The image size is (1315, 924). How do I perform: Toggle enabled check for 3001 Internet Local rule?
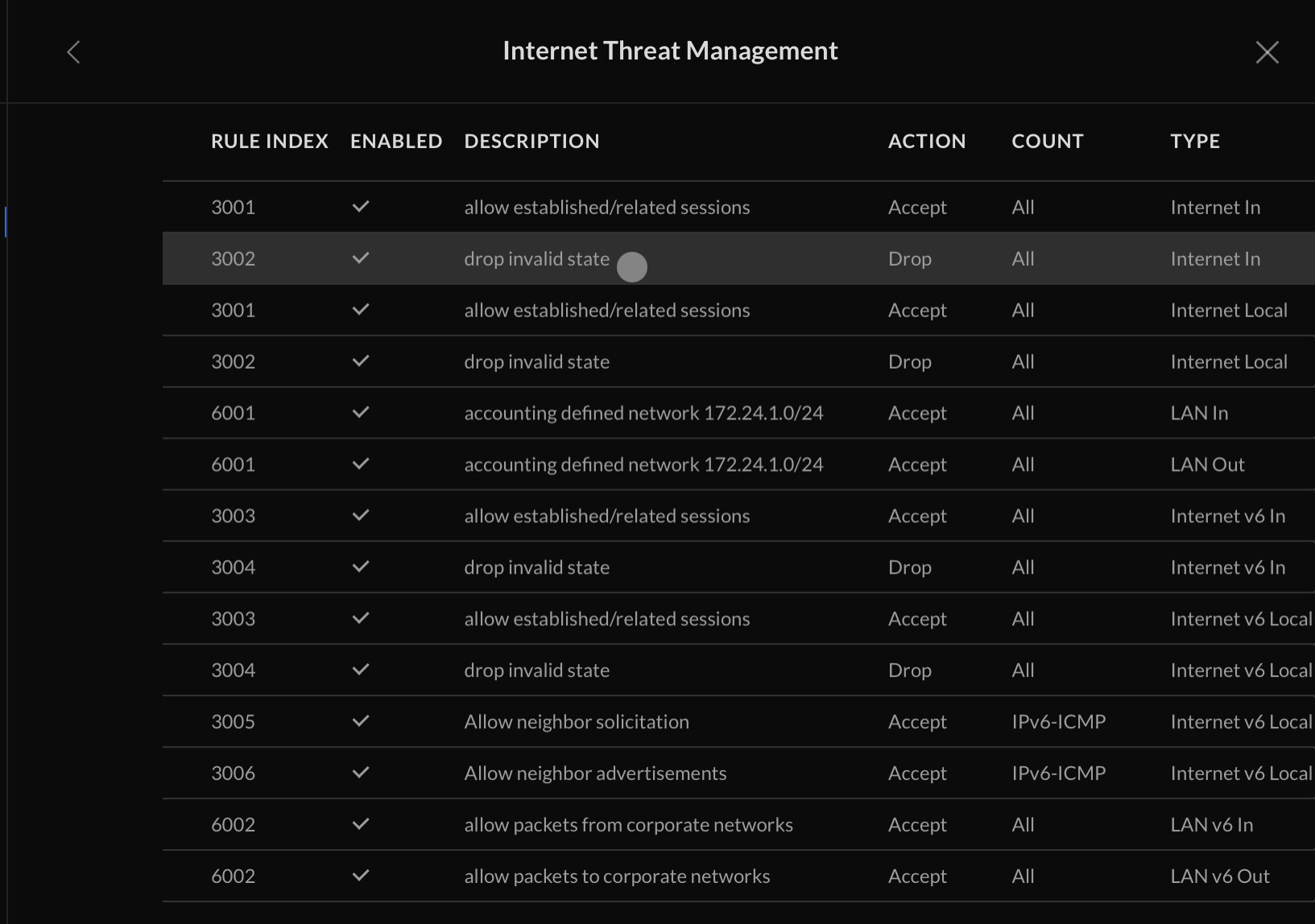tap(361, 310)
